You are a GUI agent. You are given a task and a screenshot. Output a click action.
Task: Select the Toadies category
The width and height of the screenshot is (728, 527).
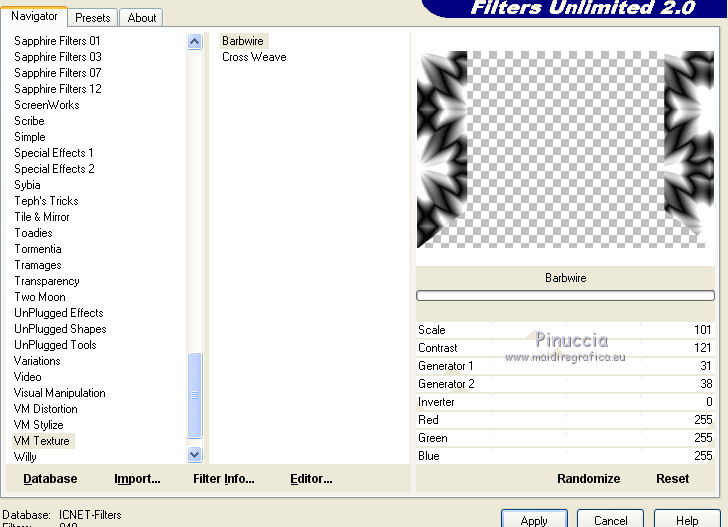click(33, 233)
